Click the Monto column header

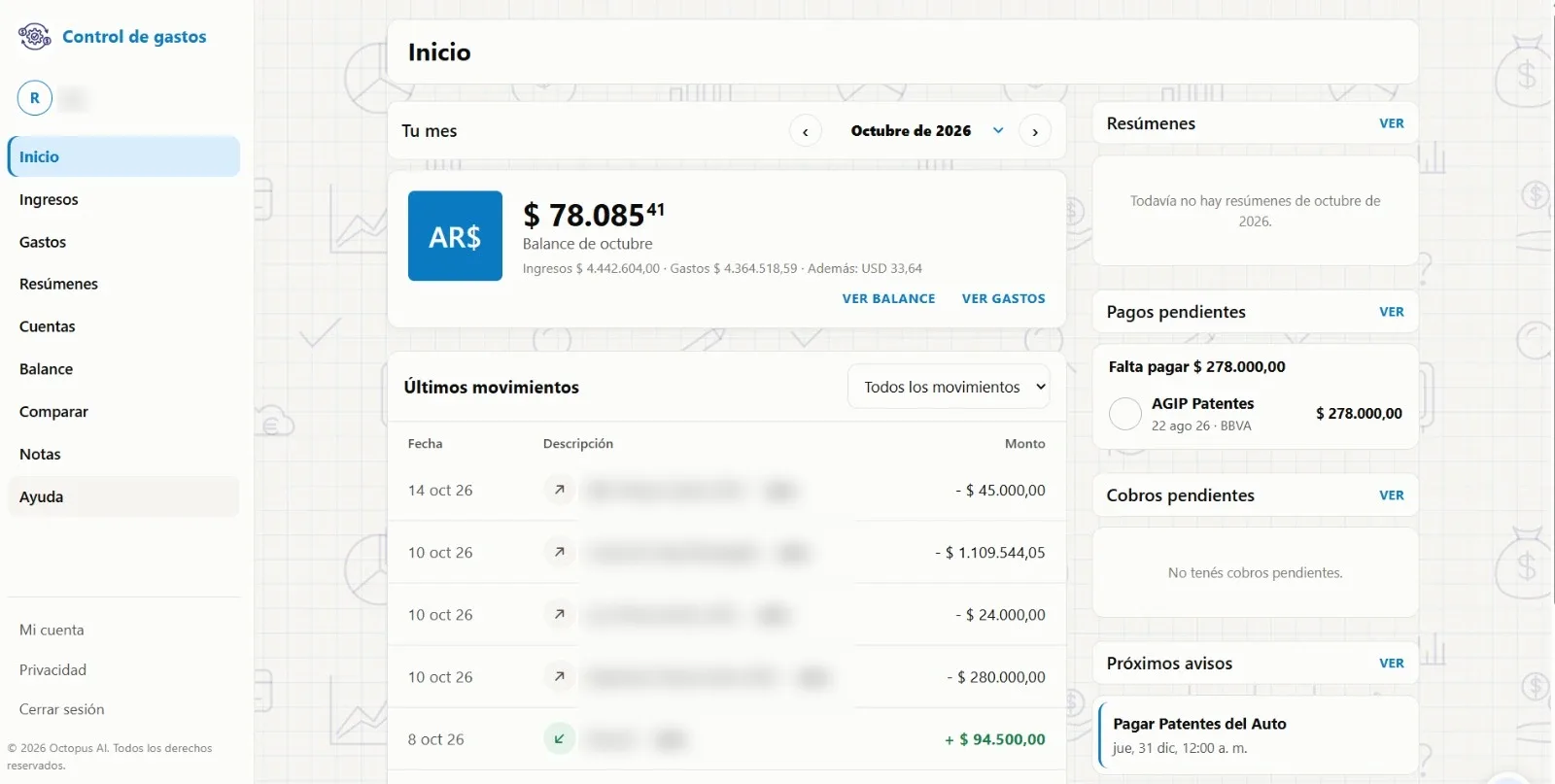click(1025, 443)
